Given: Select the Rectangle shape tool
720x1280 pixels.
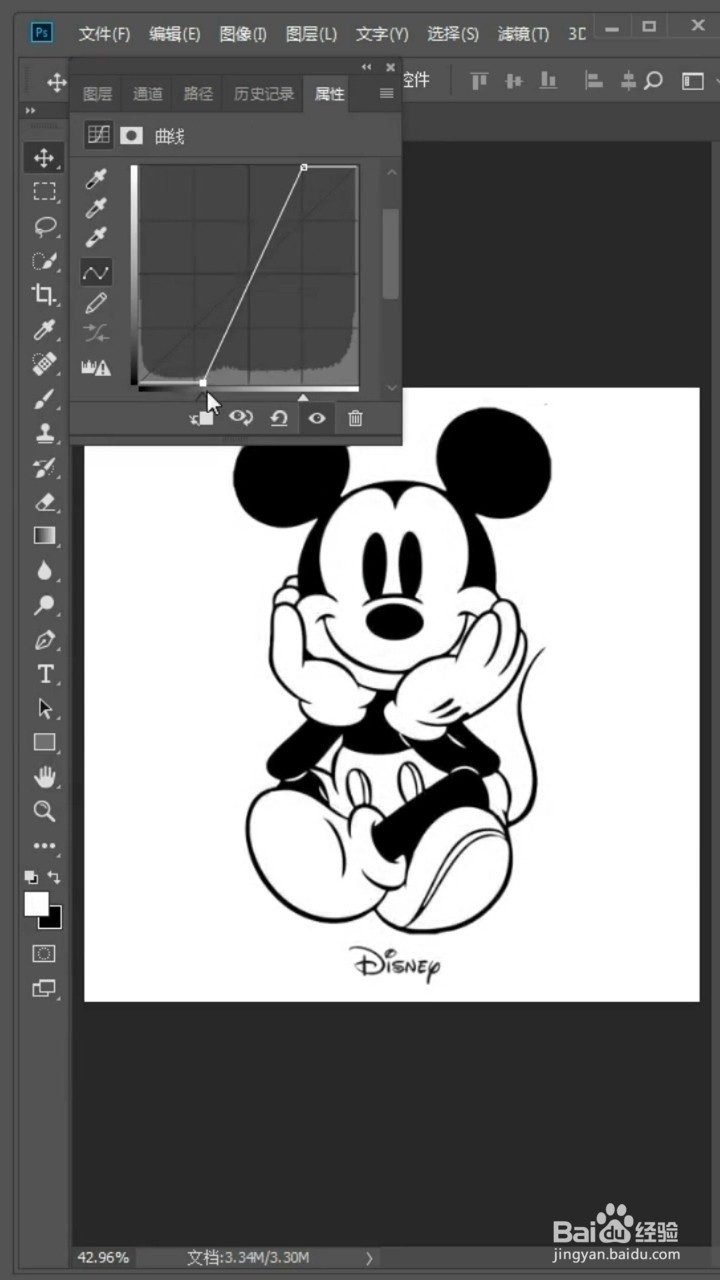Looking at the screenshot, I should click(x=44, y=742).
